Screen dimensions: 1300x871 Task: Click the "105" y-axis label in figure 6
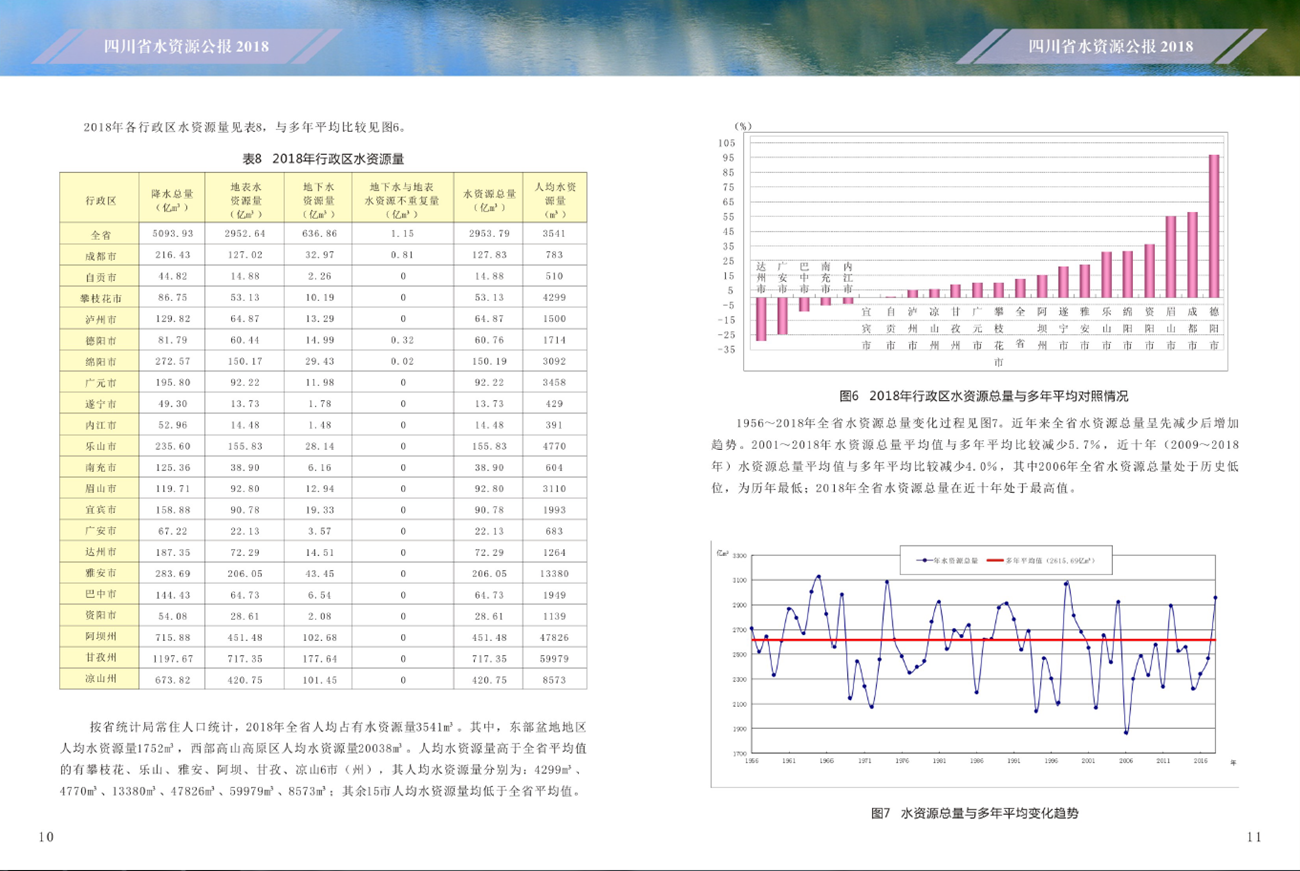726,142
